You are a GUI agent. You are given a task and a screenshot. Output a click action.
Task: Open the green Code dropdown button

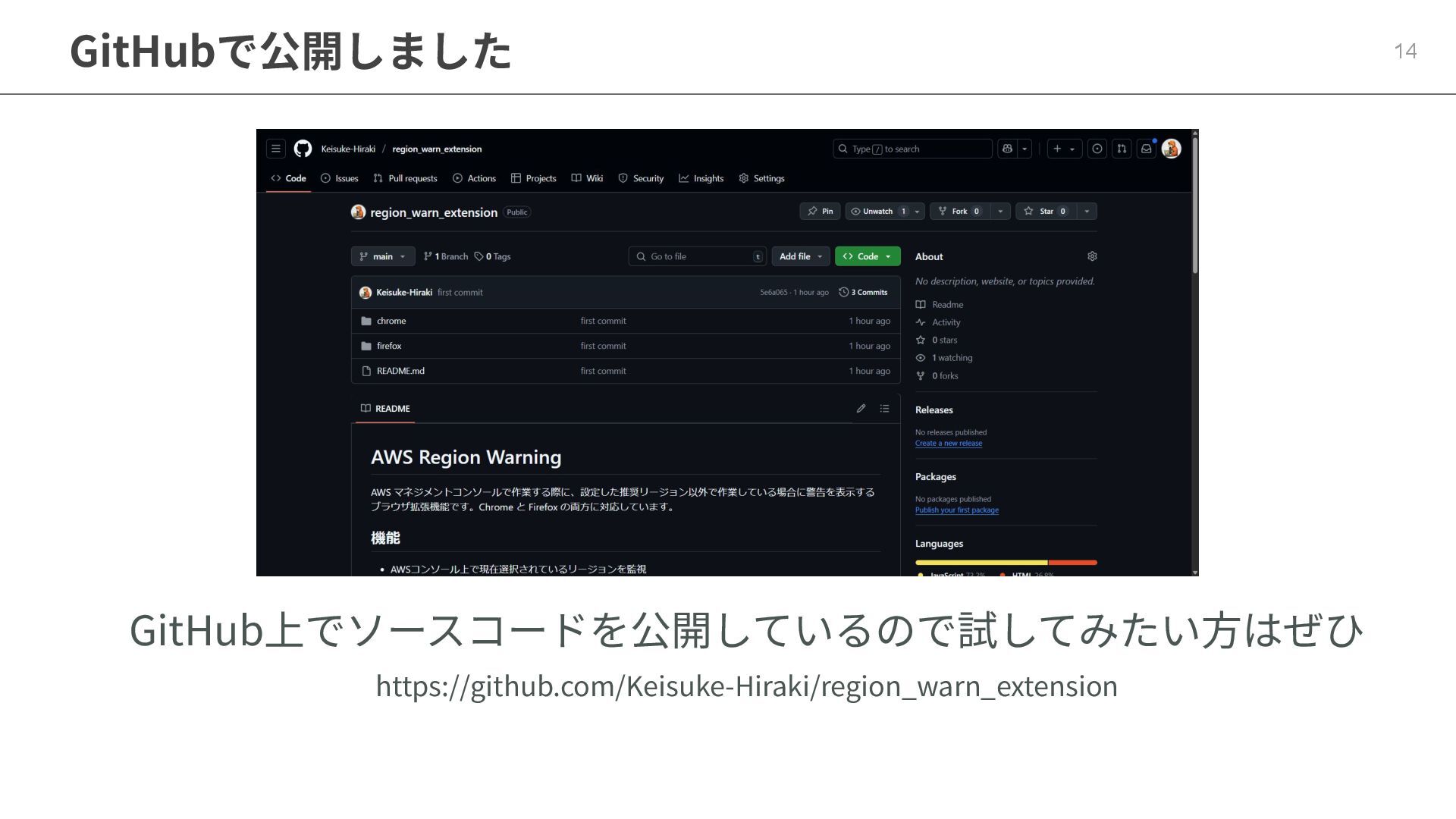868,256
